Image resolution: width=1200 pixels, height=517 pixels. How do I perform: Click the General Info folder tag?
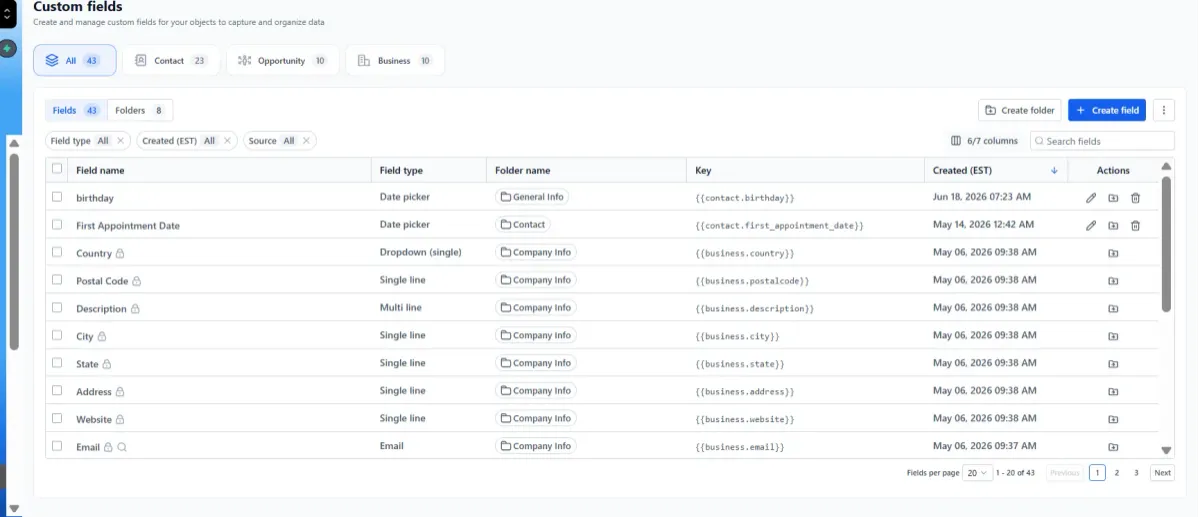coord(533,197)
